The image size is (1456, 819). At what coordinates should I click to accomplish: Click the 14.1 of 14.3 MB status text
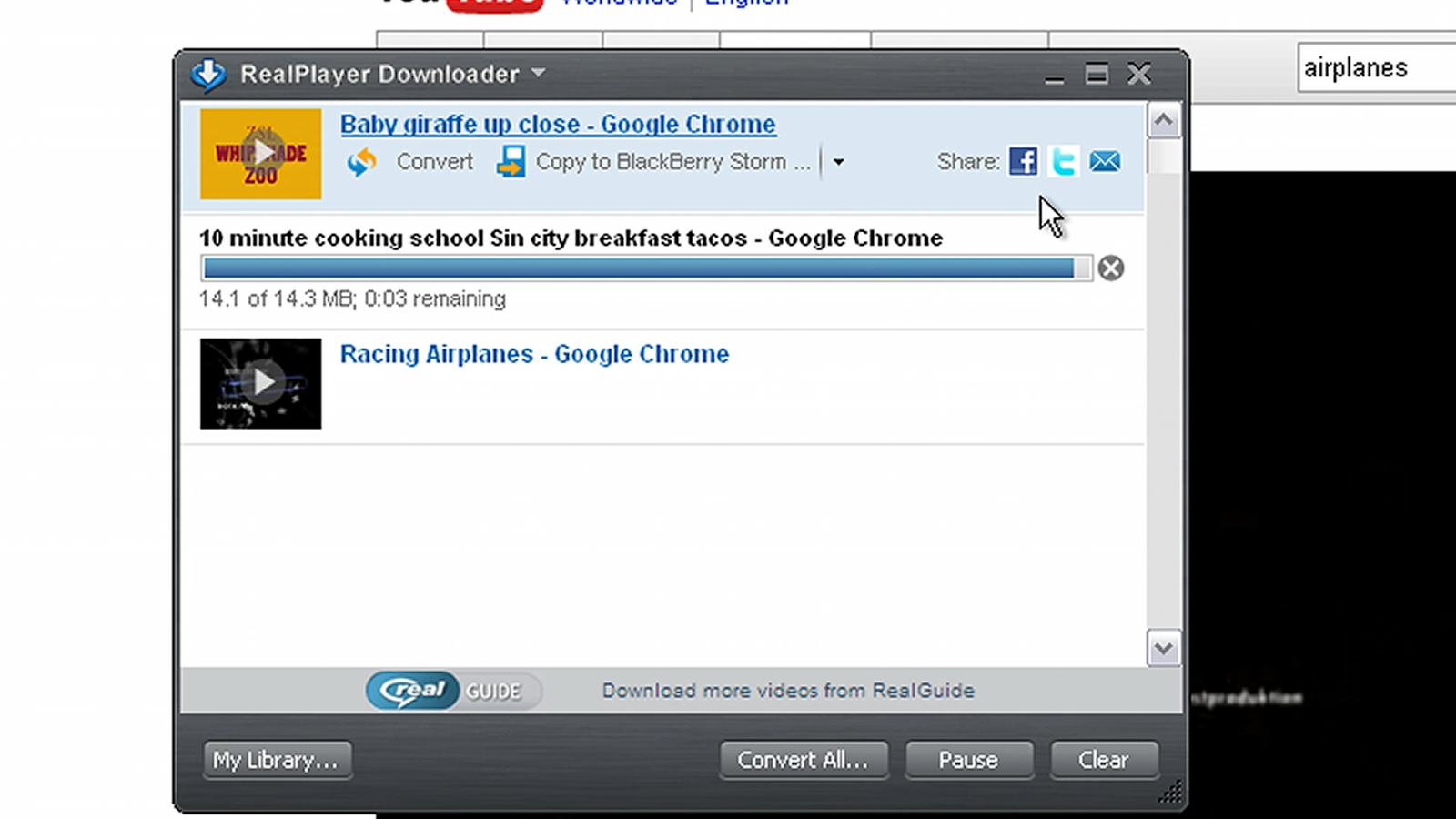point(352,298)
